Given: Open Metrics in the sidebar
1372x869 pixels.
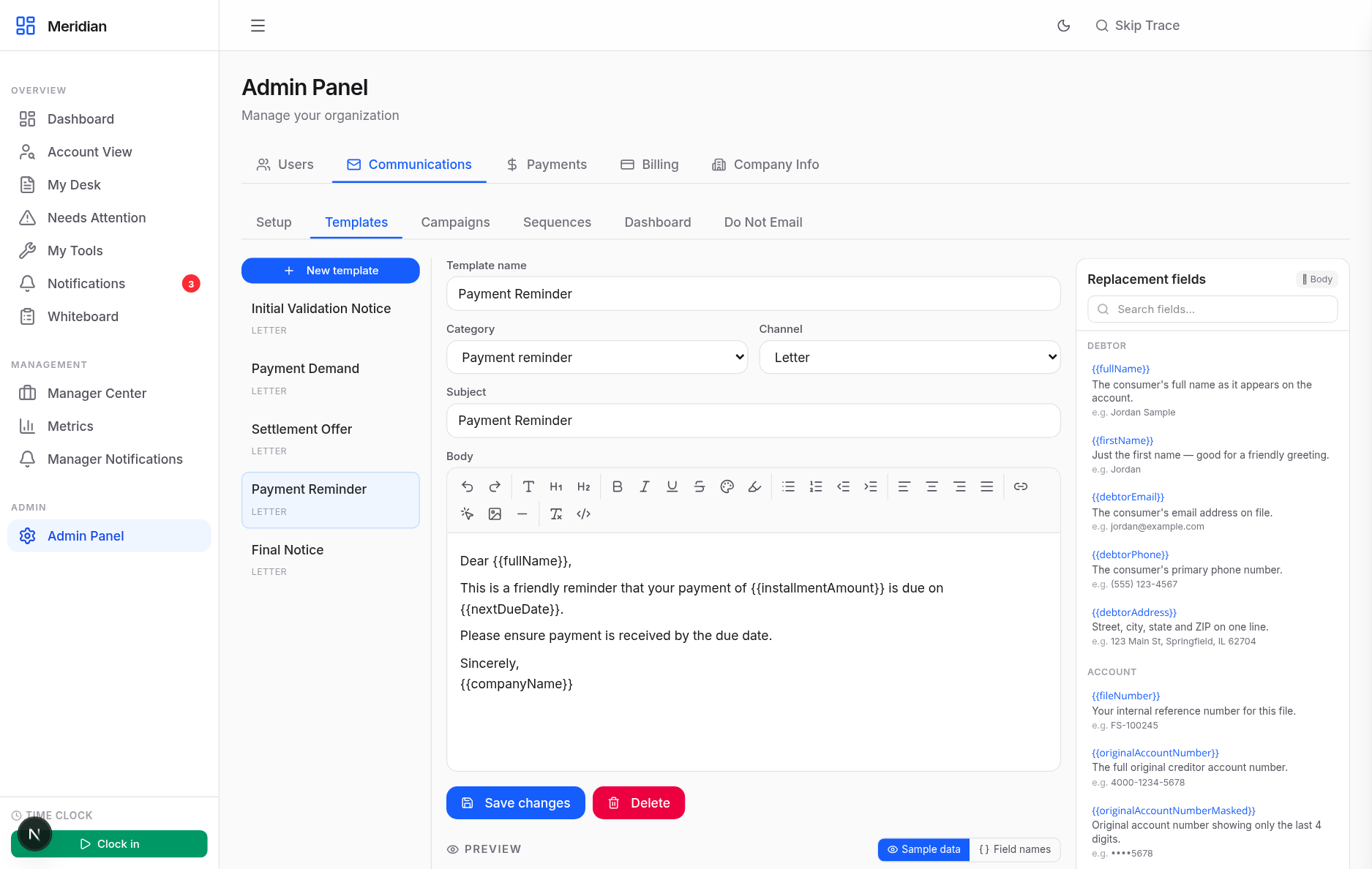Looking at the screenshot, I should click(109, 426).
